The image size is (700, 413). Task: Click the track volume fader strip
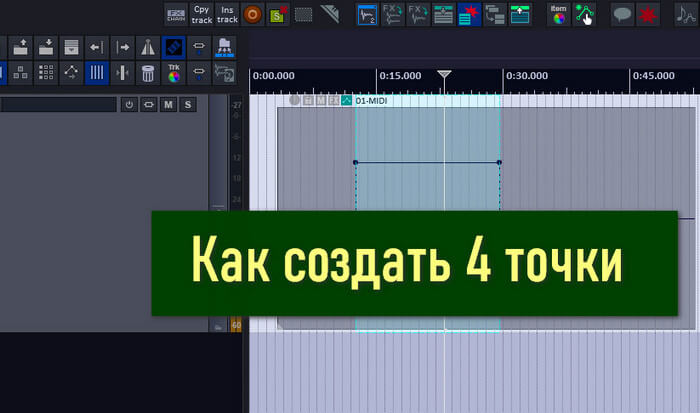[x=218, y=213]
